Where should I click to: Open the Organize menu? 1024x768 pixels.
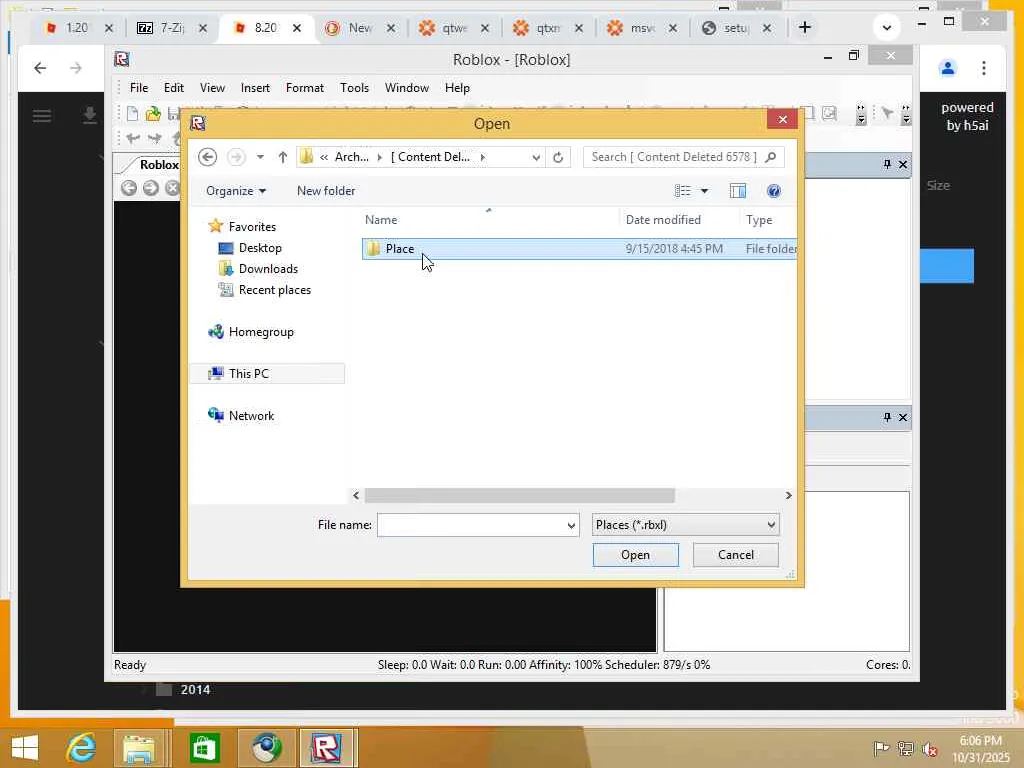(x=236, y=191)
